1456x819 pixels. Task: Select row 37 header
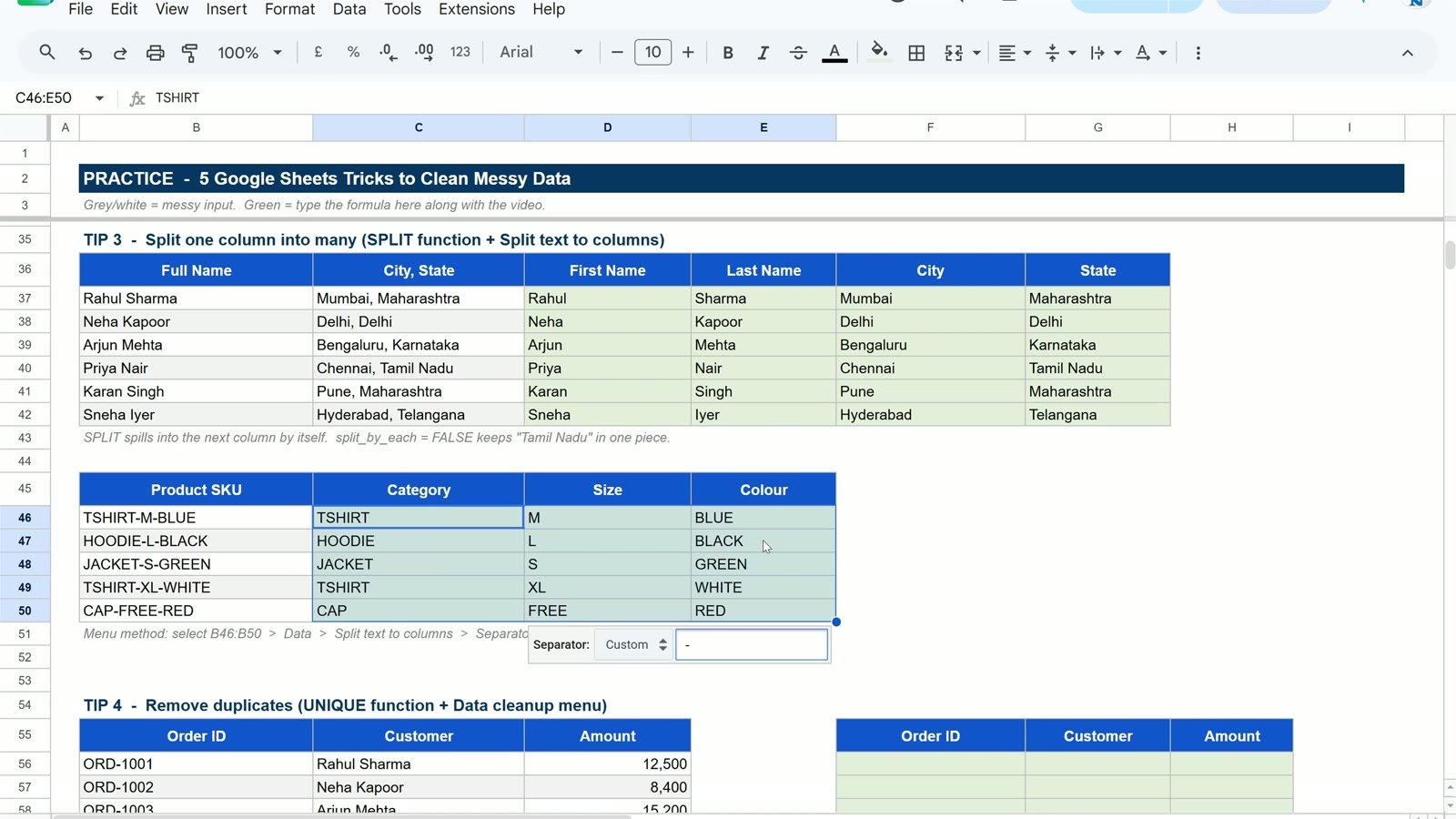25,298
